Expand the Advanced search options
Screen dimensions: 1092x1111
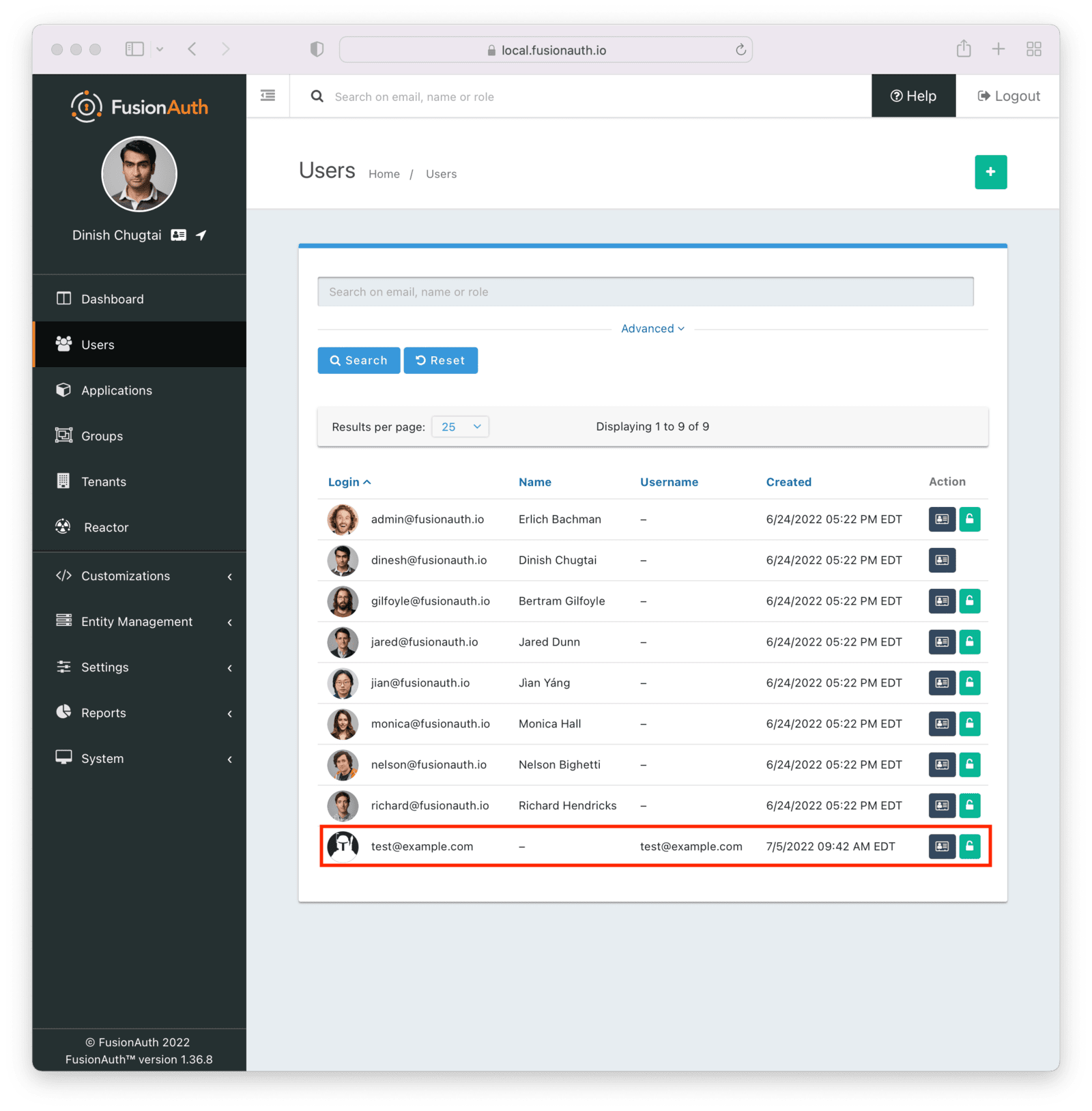click(652, 329)
